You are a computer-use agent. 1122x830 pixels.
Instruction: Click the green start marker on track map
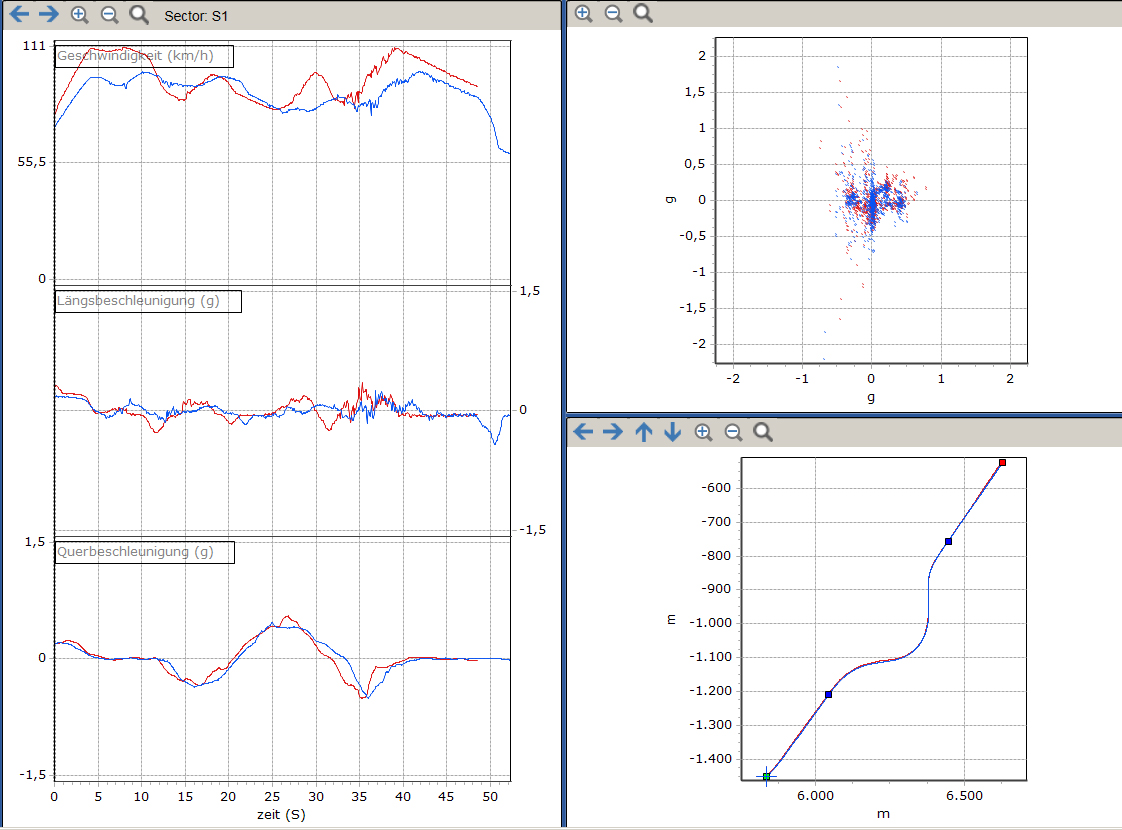(767, 776)
